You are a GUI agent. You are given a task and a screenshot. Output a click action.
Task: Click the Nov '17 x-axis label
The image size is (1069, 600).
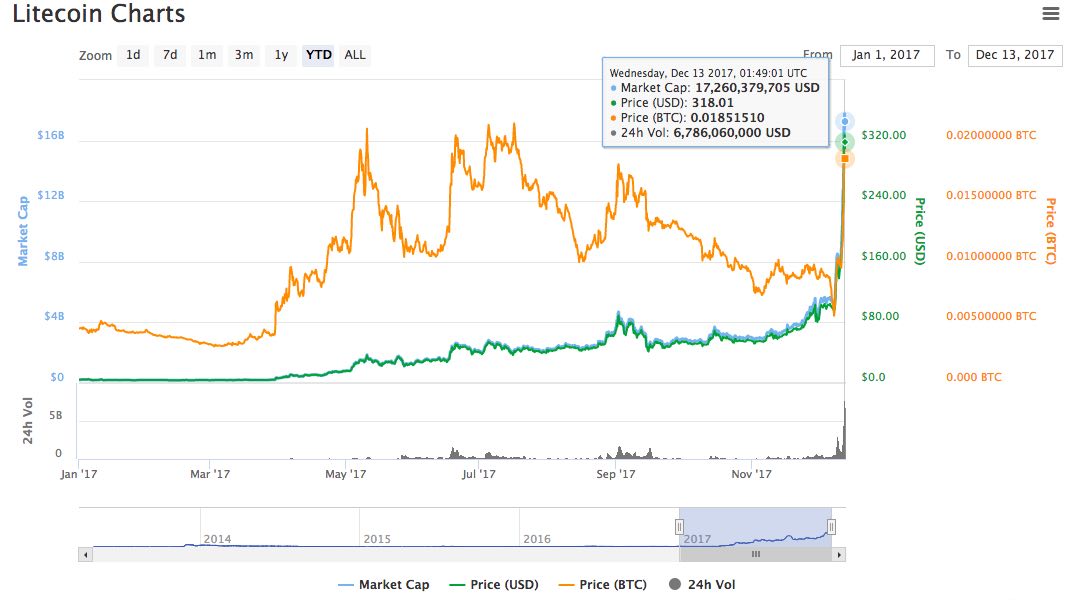pyautogui.click(x=751, y=474)
